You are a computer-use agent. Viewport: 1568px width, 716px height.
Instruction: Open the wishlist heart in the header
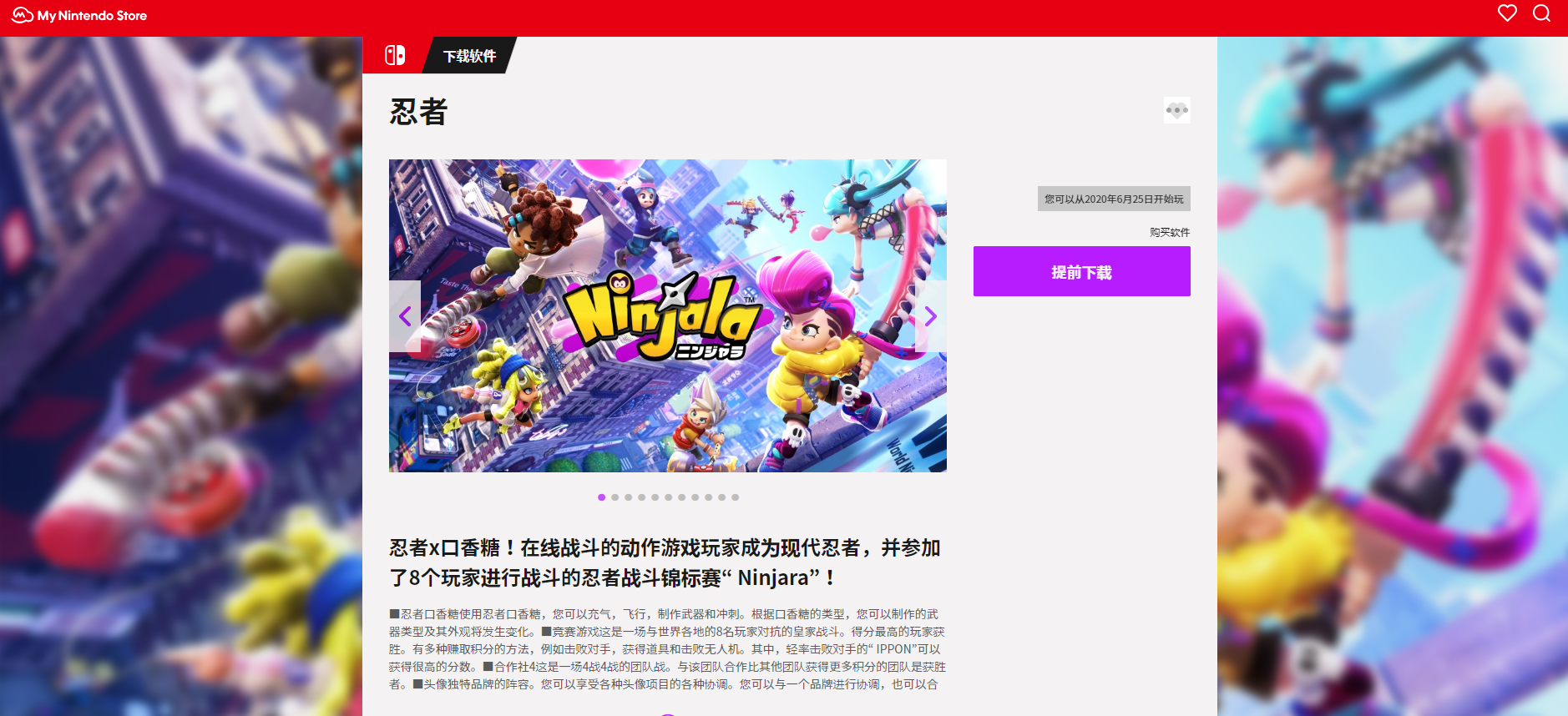(1507, 13)
